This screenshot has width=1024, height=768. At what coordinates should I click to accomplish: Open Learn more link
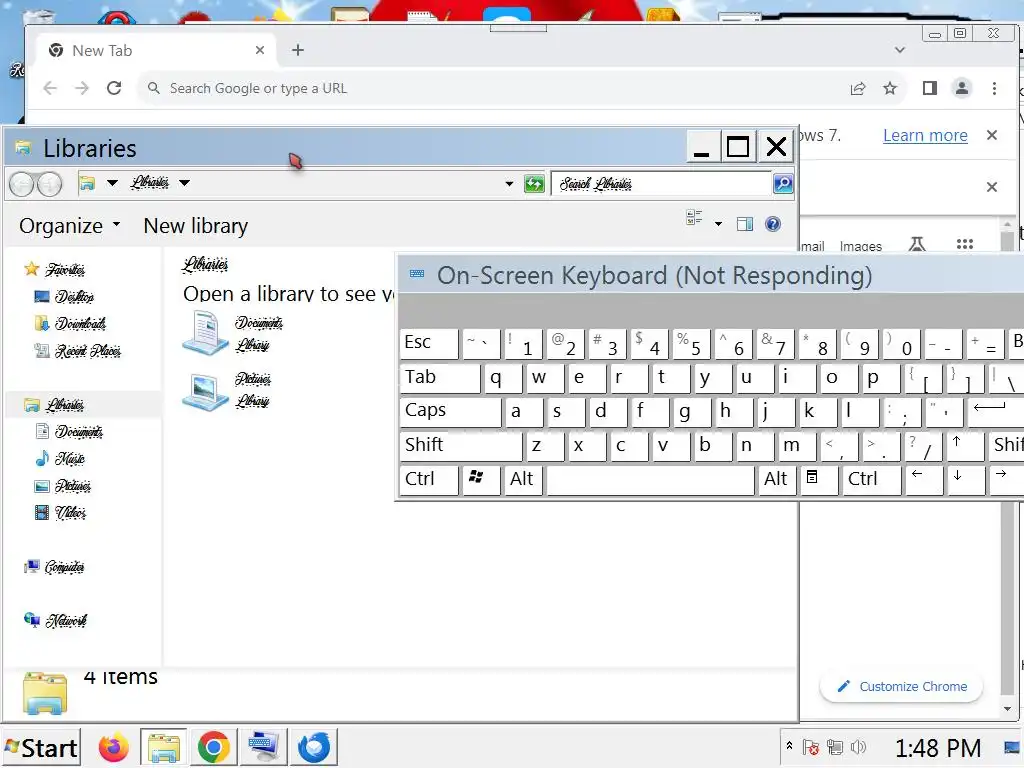(x=925, y=135)
